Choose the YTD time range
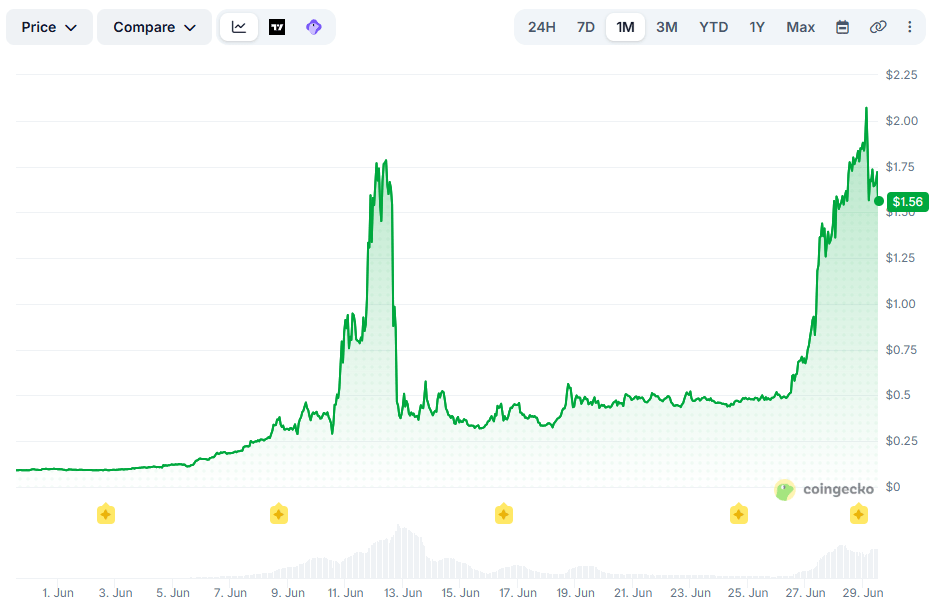This screenshot has height=606, width=932. point(713,27)
